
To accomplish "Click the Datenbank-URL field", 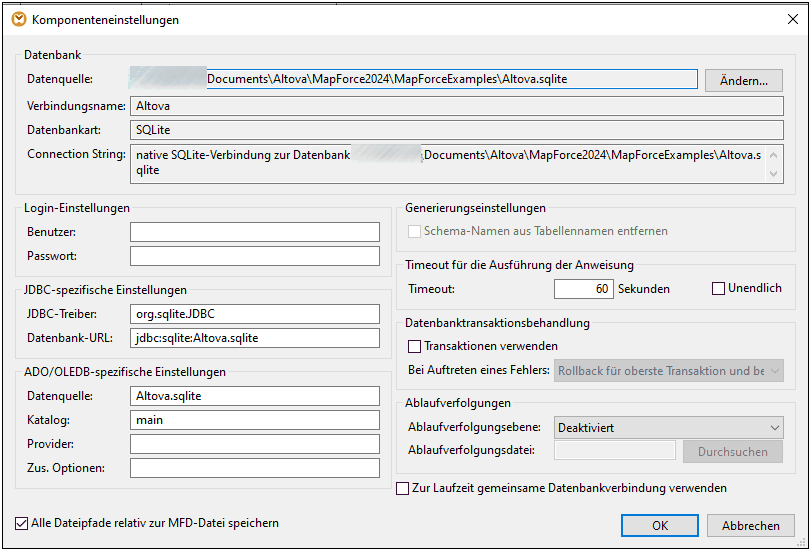I will pos(255,338).
